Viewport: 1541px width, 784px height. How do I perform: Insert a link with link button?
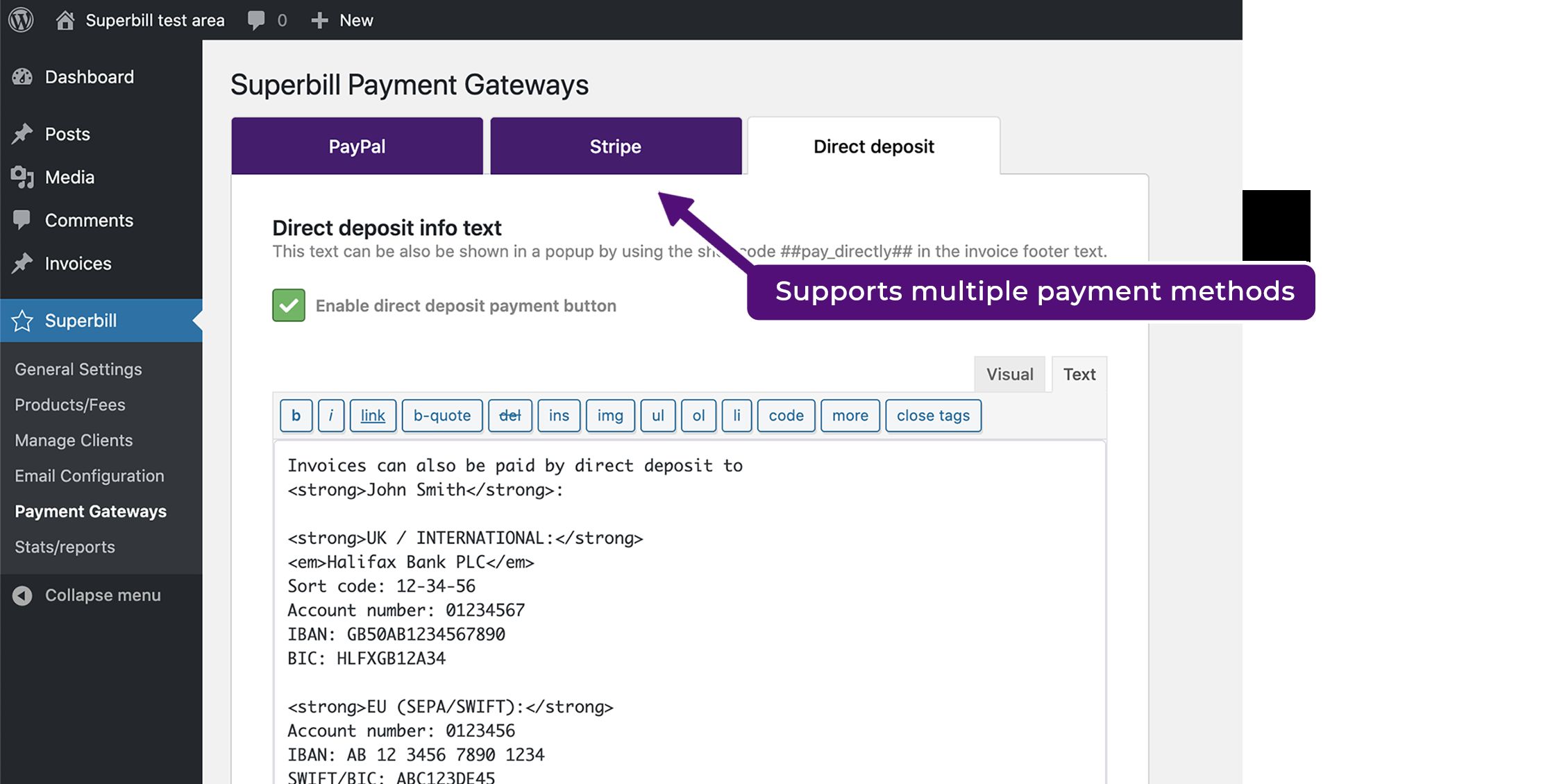click(x=373, y=416)
